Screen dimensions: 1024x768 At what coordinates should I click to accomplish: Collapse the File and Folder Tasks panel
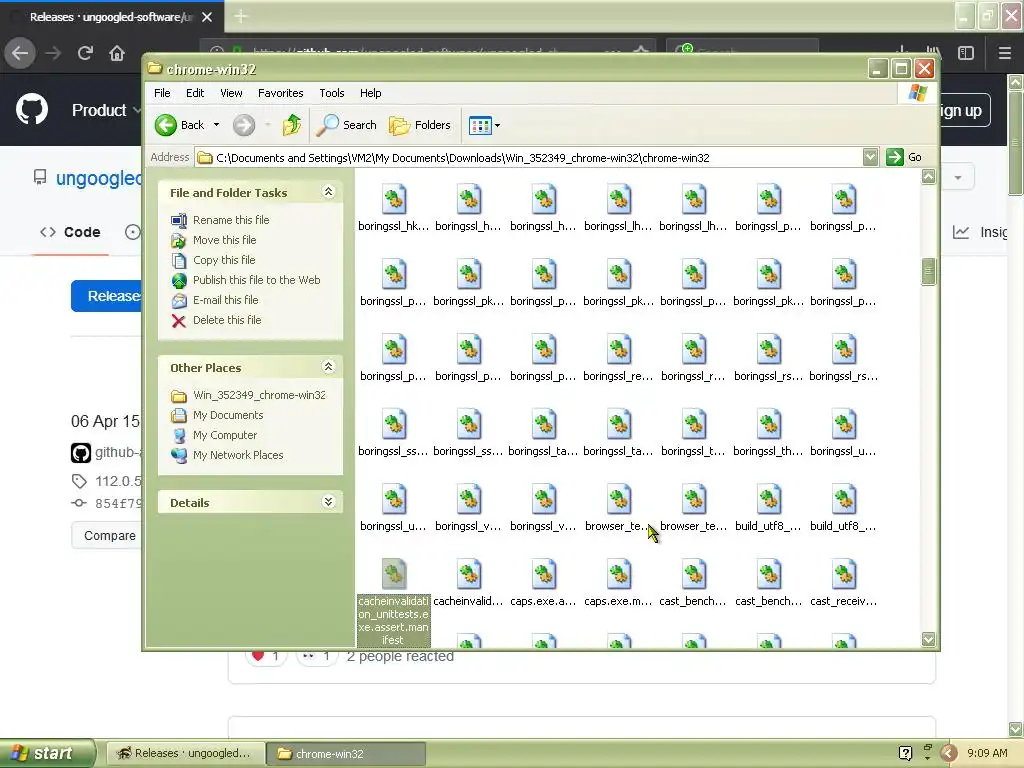tap(328, 191)
